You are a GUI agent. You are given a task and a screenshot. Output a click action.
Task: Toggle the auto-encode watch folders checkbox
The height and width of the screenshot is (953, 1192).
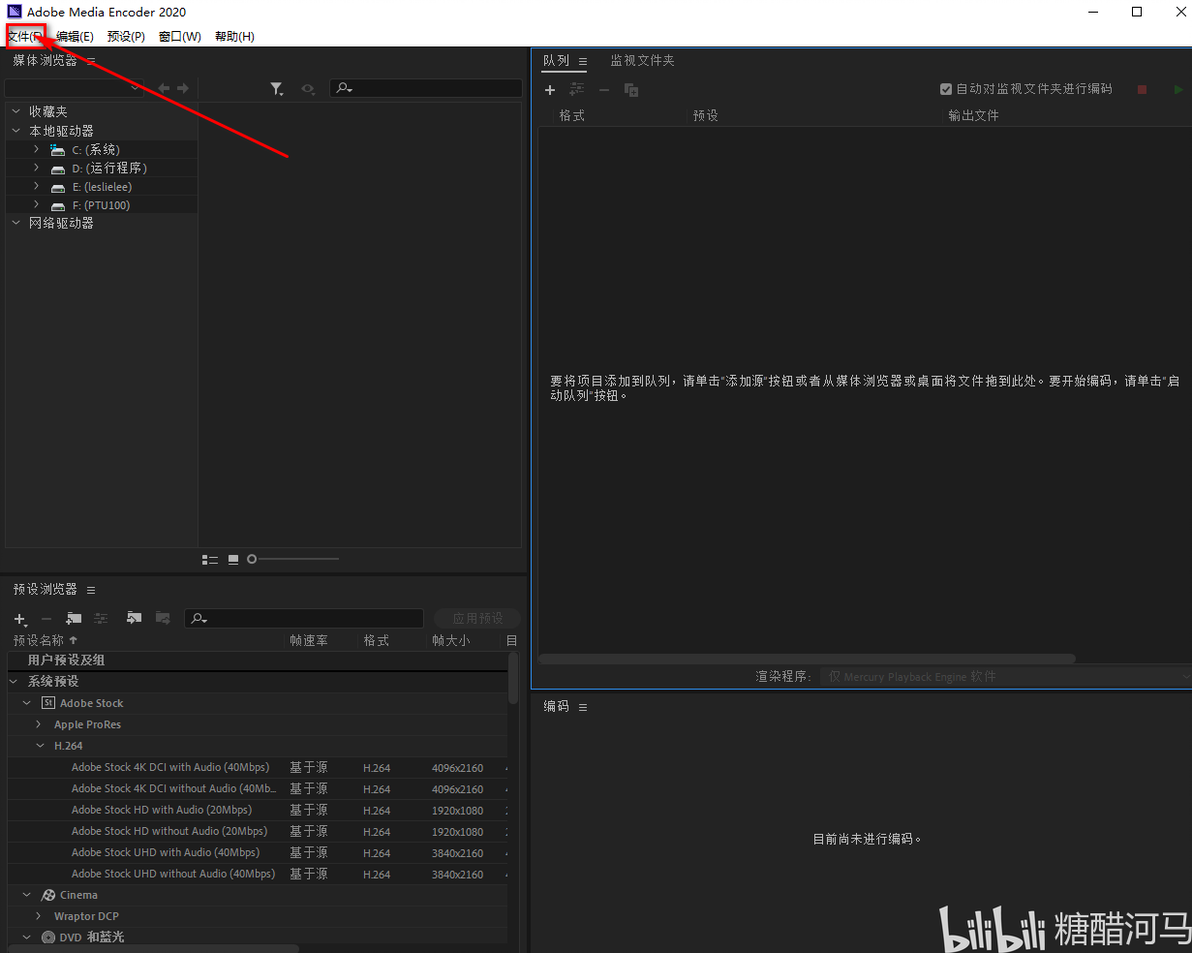[x=946, y=89]
